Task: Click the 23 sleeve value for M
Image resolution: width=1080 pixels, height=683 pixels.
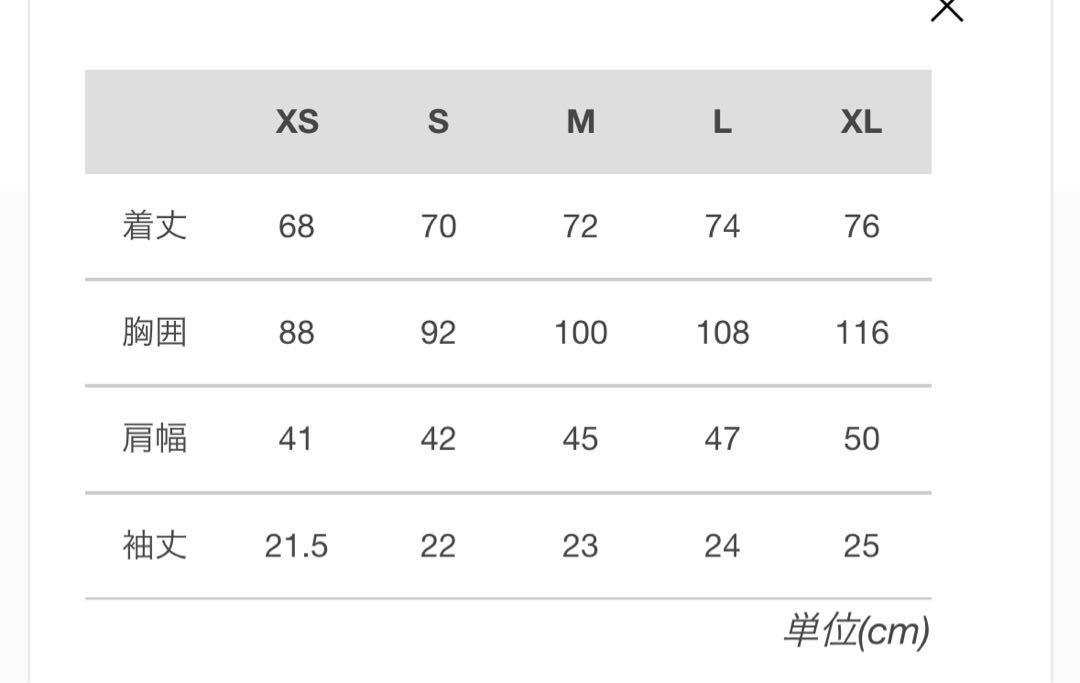Action: [x=580, y=546]
